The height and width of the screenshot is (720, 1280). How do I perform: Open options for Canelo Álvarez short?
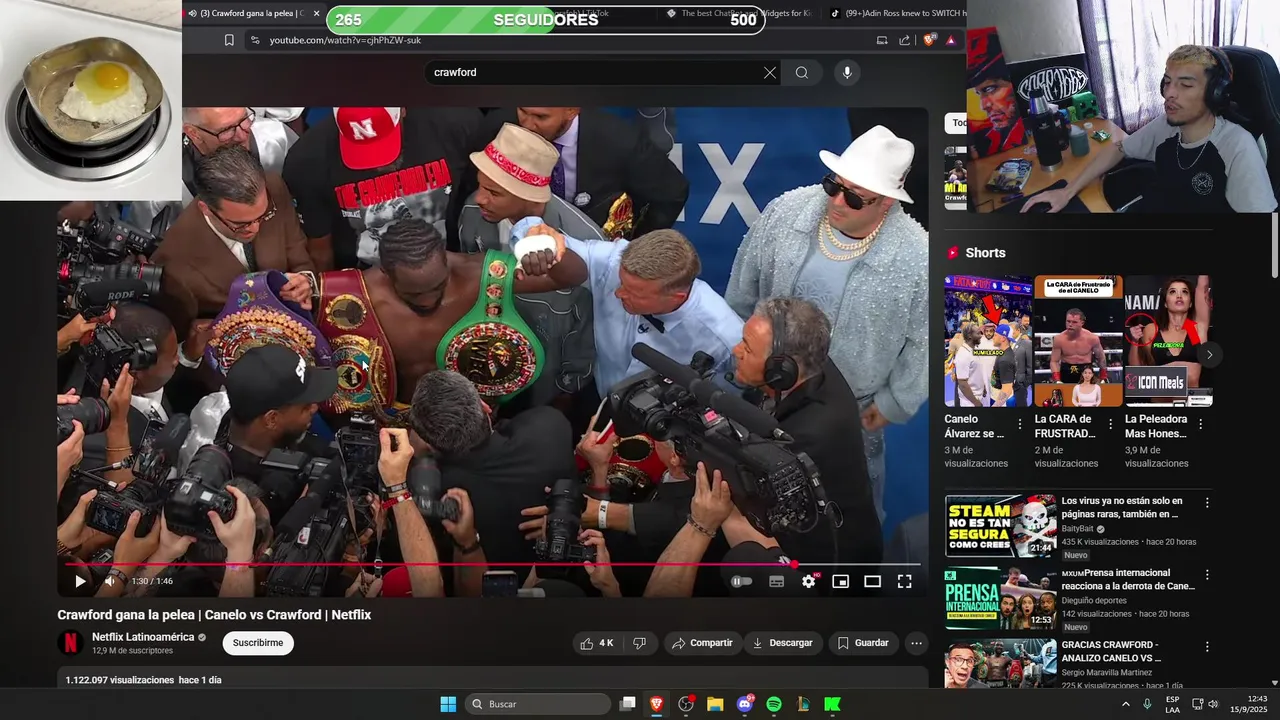(1020, 424)
